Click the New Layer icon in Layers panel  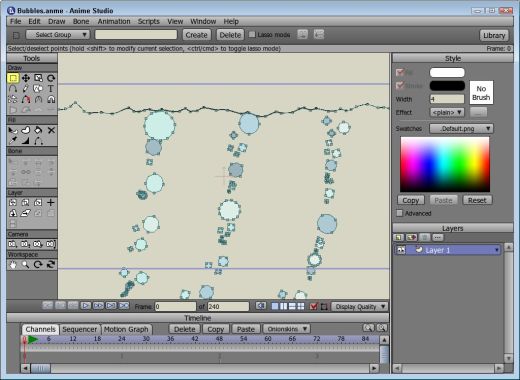pyautogui.click(x=398, y=237)
